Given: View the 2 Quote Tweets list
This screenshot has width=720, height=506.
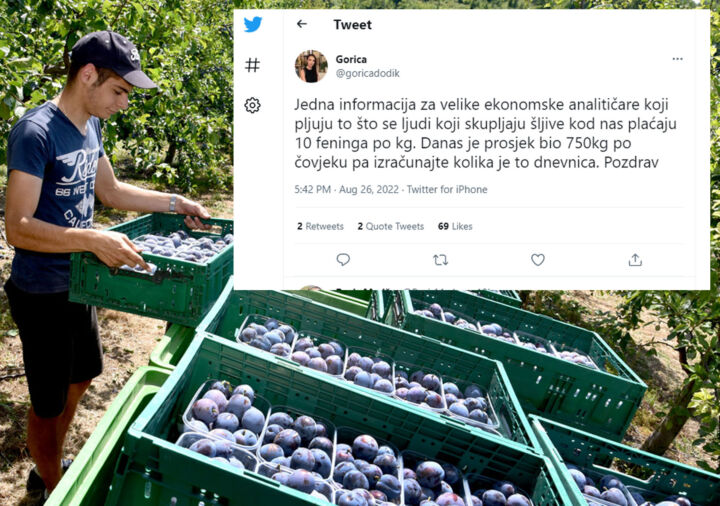Looking at the screenshot, I should pos(390,226).
